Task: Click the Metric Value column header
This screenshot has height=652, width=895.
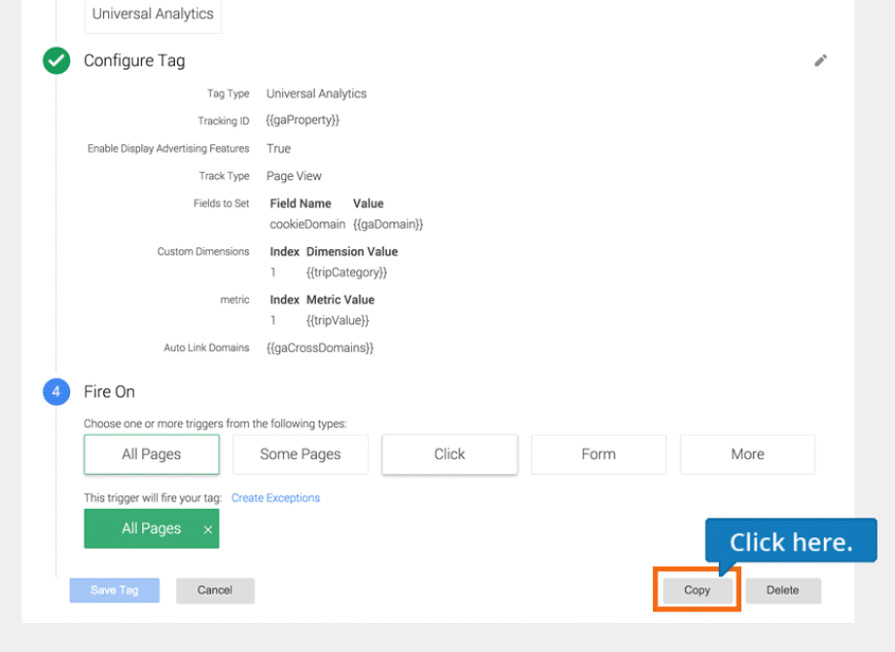Action: pos(341,300)
